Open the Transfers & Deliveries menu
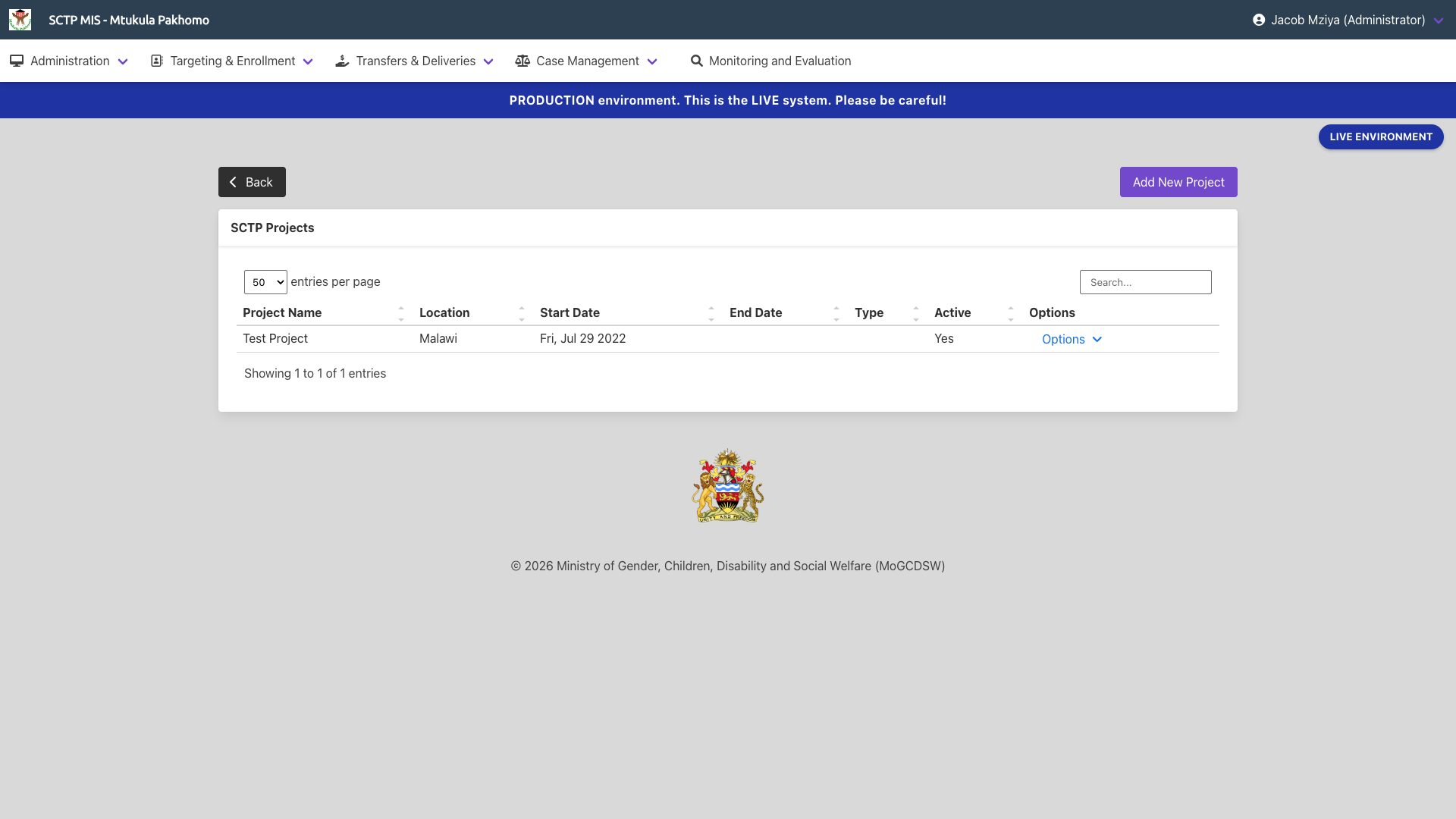Viewport: 1456px width, 819px height. point(415,61)
